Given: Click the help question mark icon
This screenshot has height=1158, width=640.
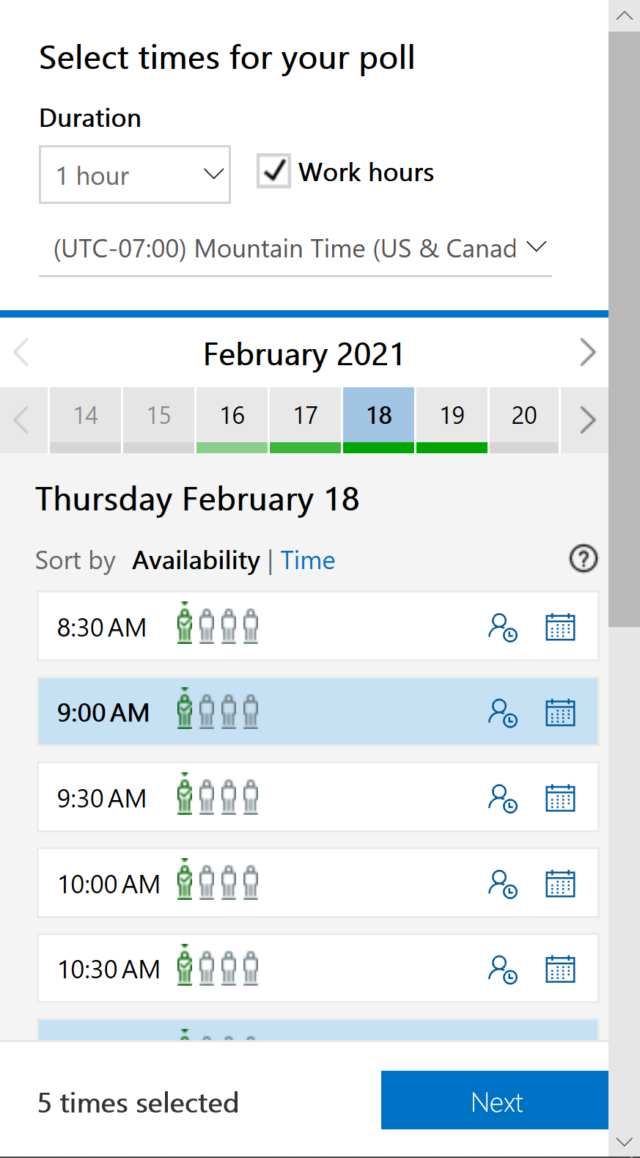Looking at the screenshot, I should click(583, 560).
